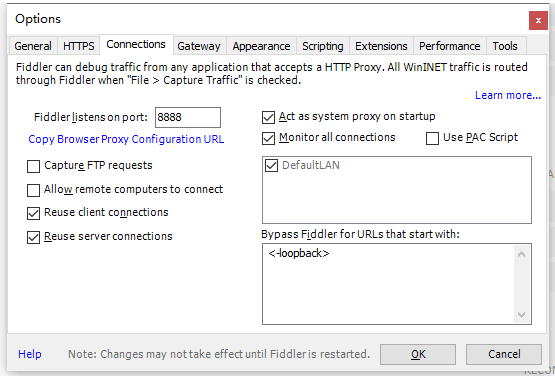Viewport: 555px width, 376px height.
Task: Switch to the General tab
Action: pos(33,46)
